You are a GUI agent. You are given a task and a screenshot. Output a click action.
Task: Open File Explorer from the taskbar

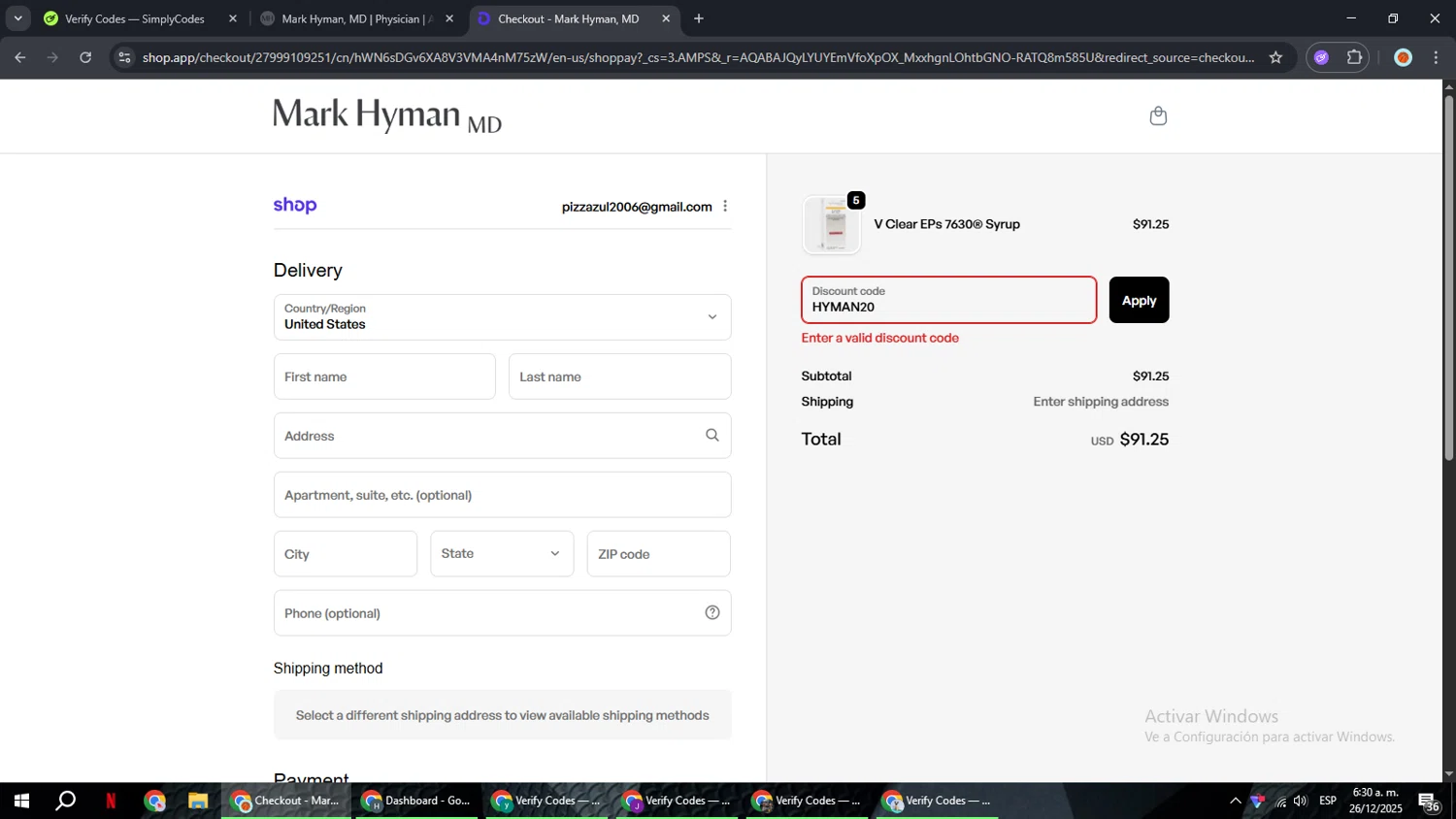(x=198, y=801)
